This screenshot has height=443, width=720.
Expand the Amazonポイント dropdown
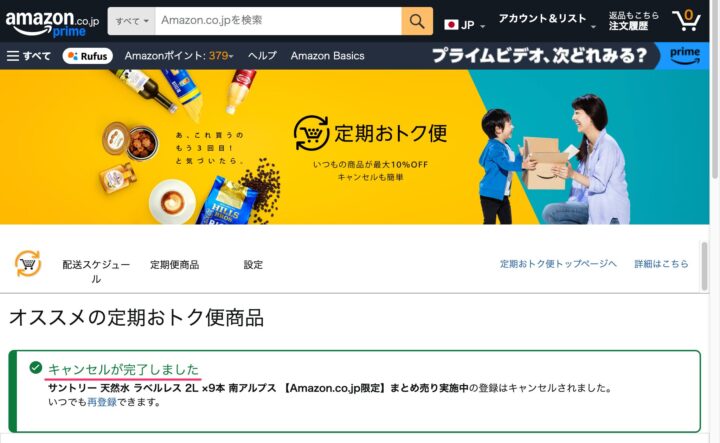tap(179, 56)
